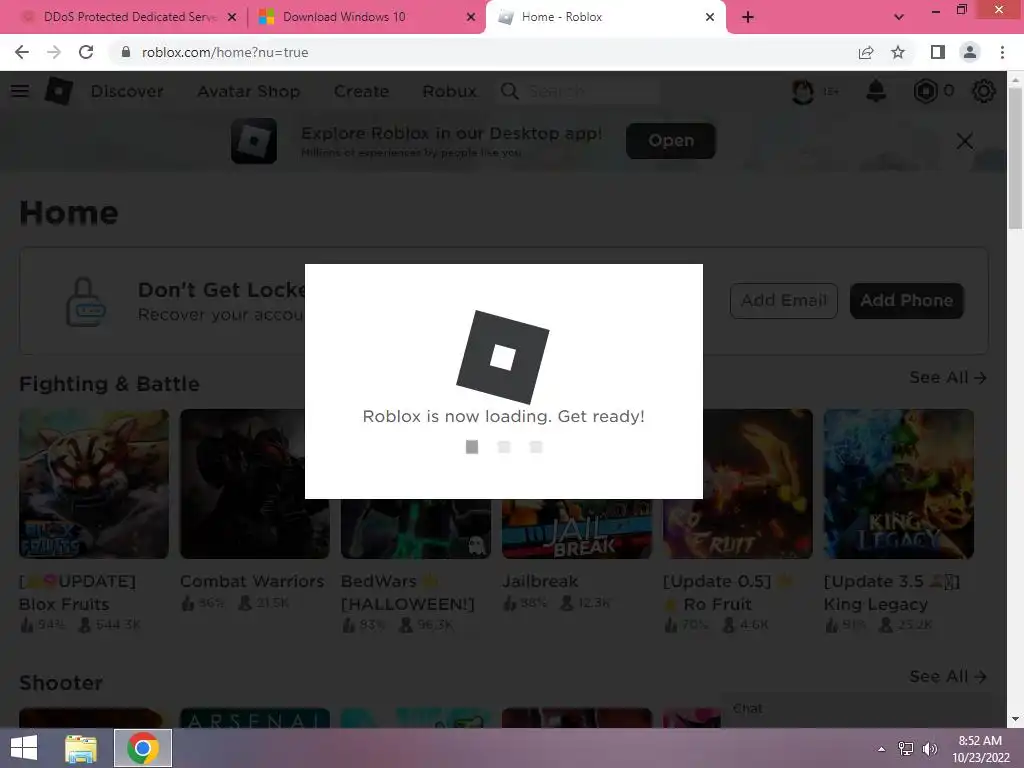Image resolution: width=1024 pixels, height=768 pixels.
Task: Open File Explorer from the taskbar
Action: [x=81, y=748]
